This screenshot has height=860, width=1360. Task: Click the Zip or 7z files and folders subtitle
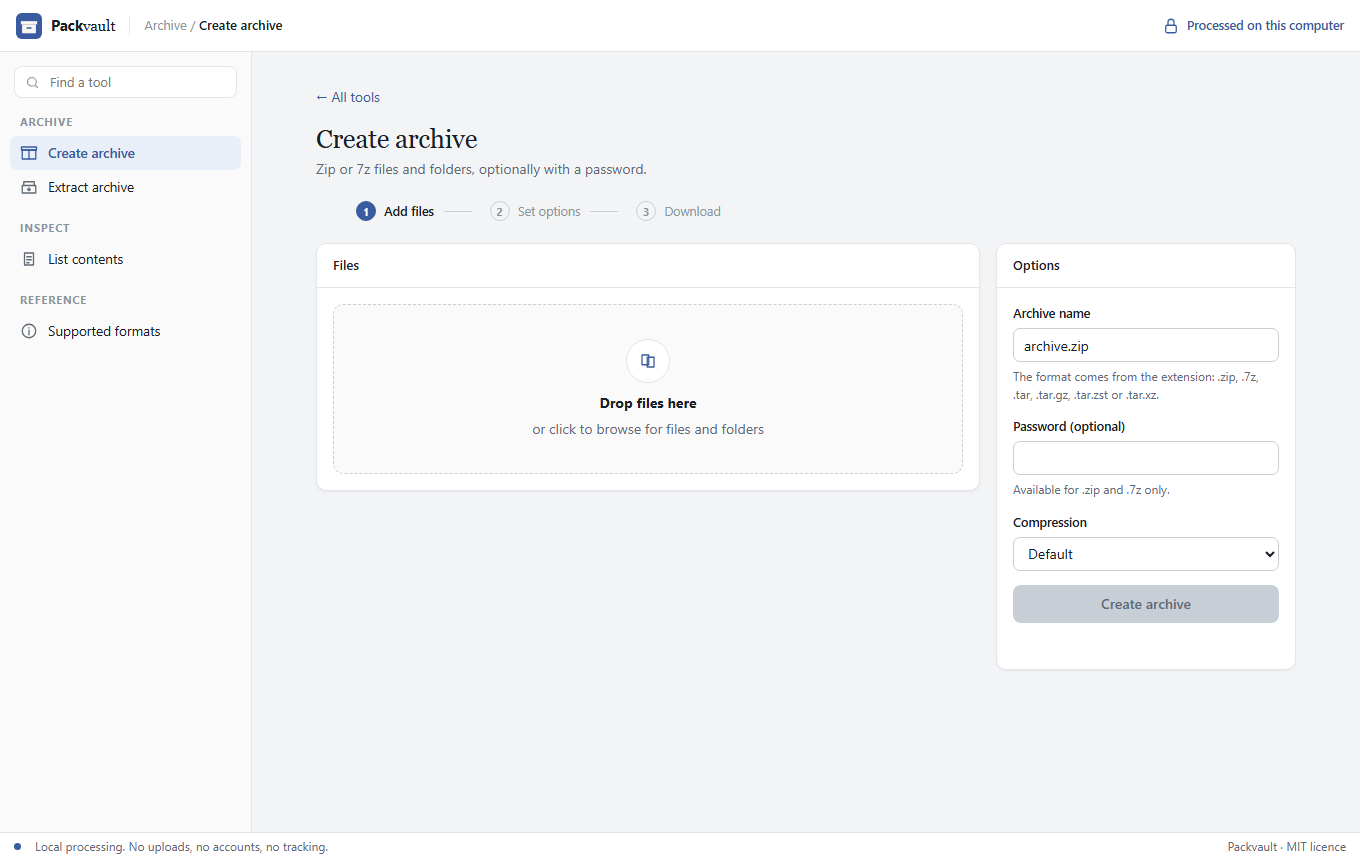click(481, 169)
